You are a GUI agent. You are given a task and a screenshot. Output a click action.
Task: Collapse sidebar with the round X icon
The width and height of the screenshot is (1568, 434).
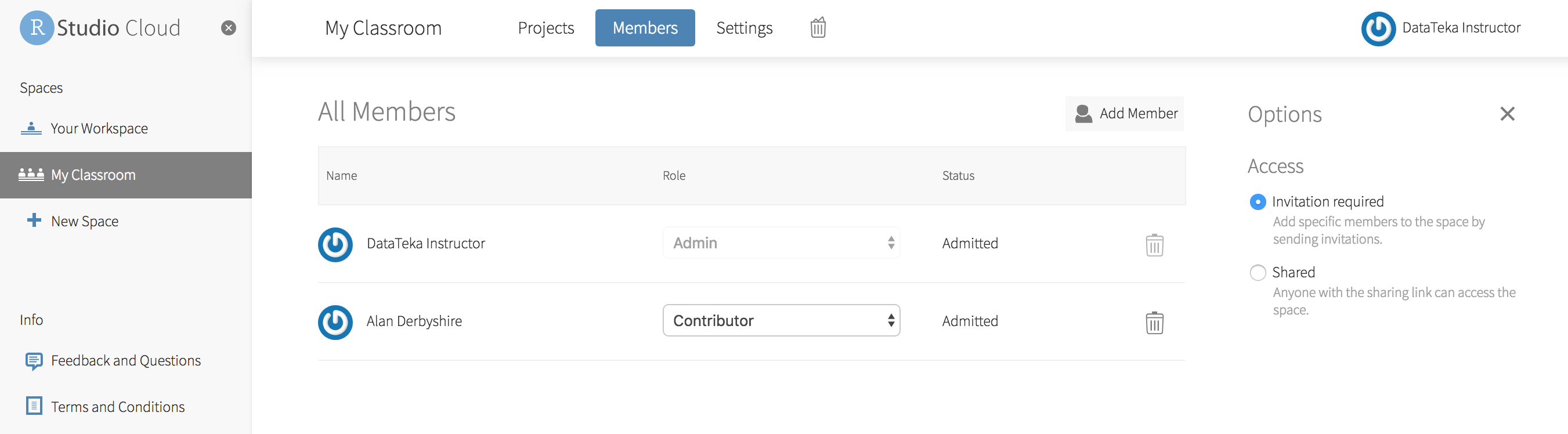(228, 28)
